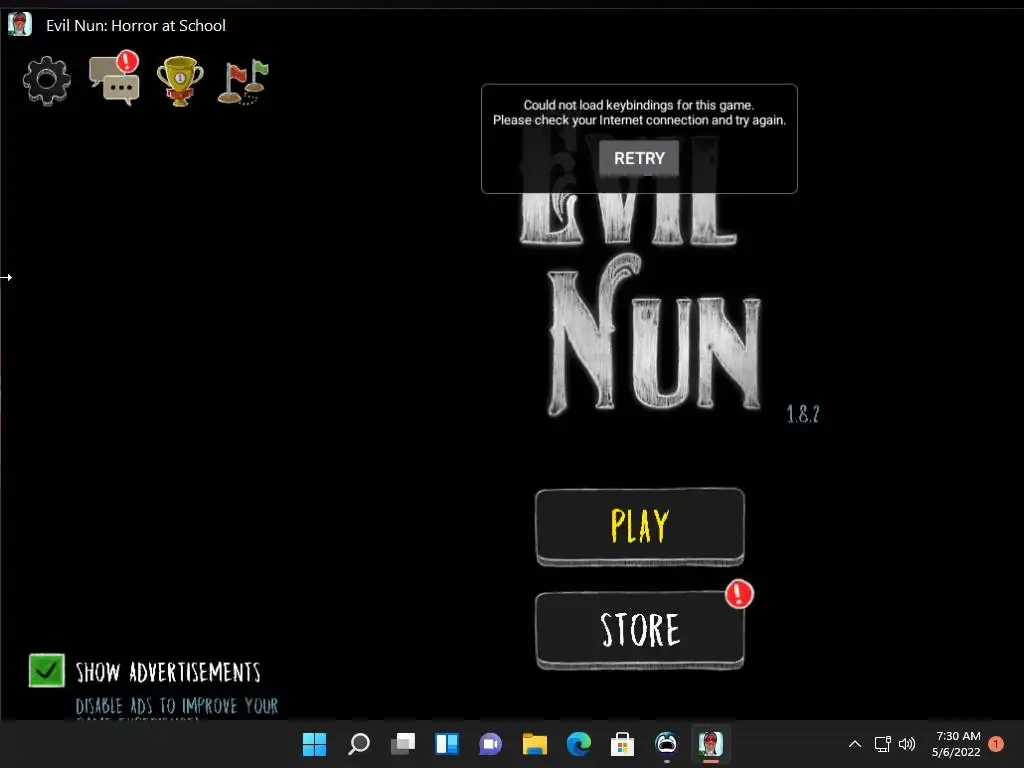This screenshot has width=1024, height=768.
Task: Open the clock showing 7:30 AM
Action: click(x=956, y=744)
